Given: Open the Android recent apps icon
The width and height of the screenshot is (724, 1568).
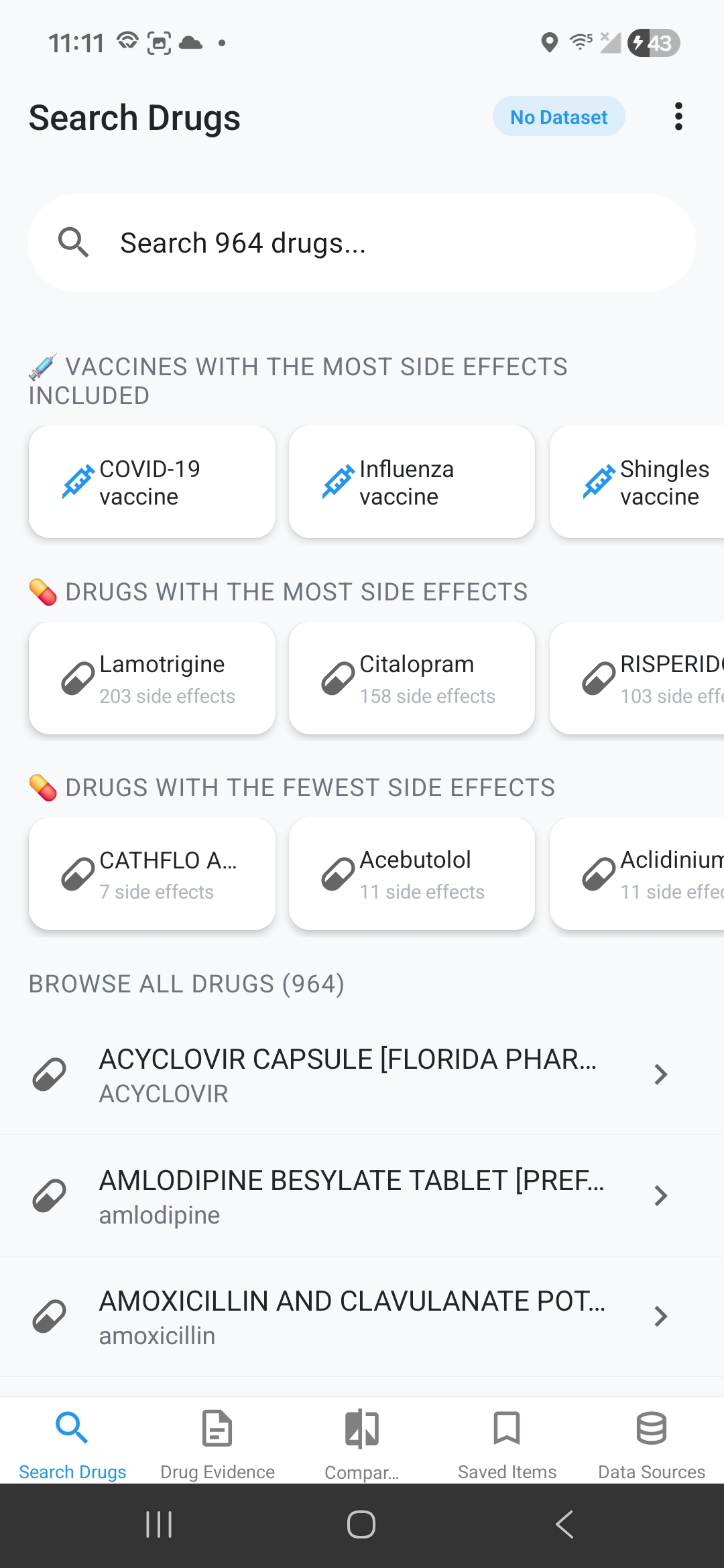Looking at the screenshot, I should click(159, 1524).
